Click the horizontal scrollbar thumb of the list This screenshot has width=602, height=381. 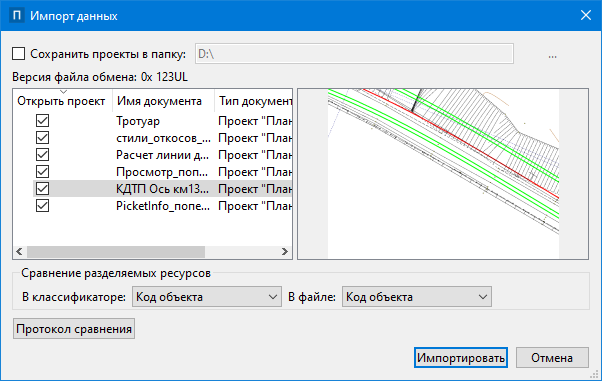click(116, 252)
